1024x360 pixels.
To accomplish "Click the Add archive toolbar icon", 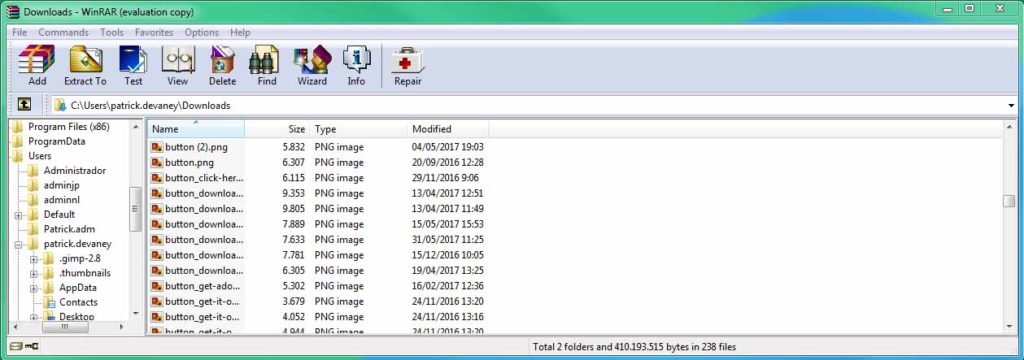I will [x=37, y=59].
